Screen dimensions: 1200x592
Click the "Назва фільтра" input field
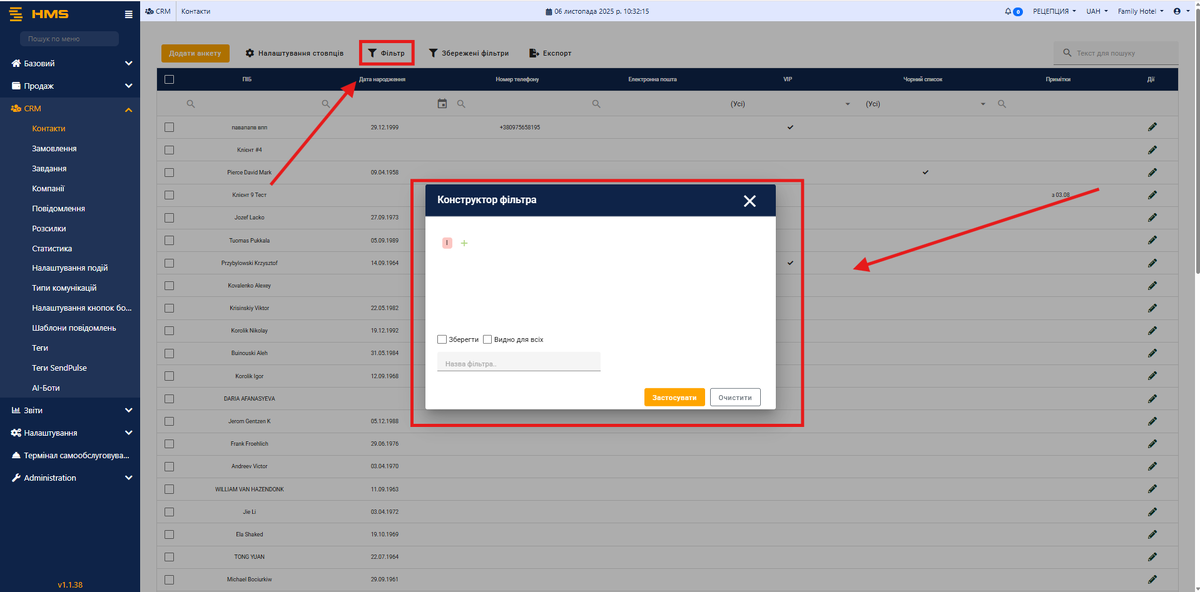[x=518, y=363]
